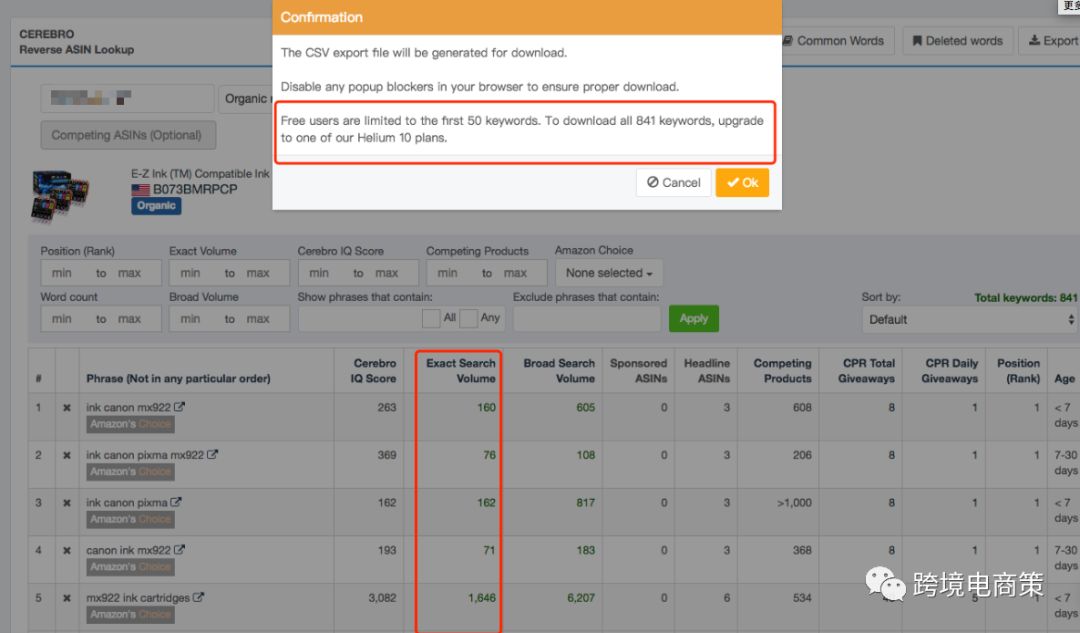This screenshot has width=1080, height=633.
Task: Click keyword phrase 'ink canon mx922'
Action: point(128,407)
